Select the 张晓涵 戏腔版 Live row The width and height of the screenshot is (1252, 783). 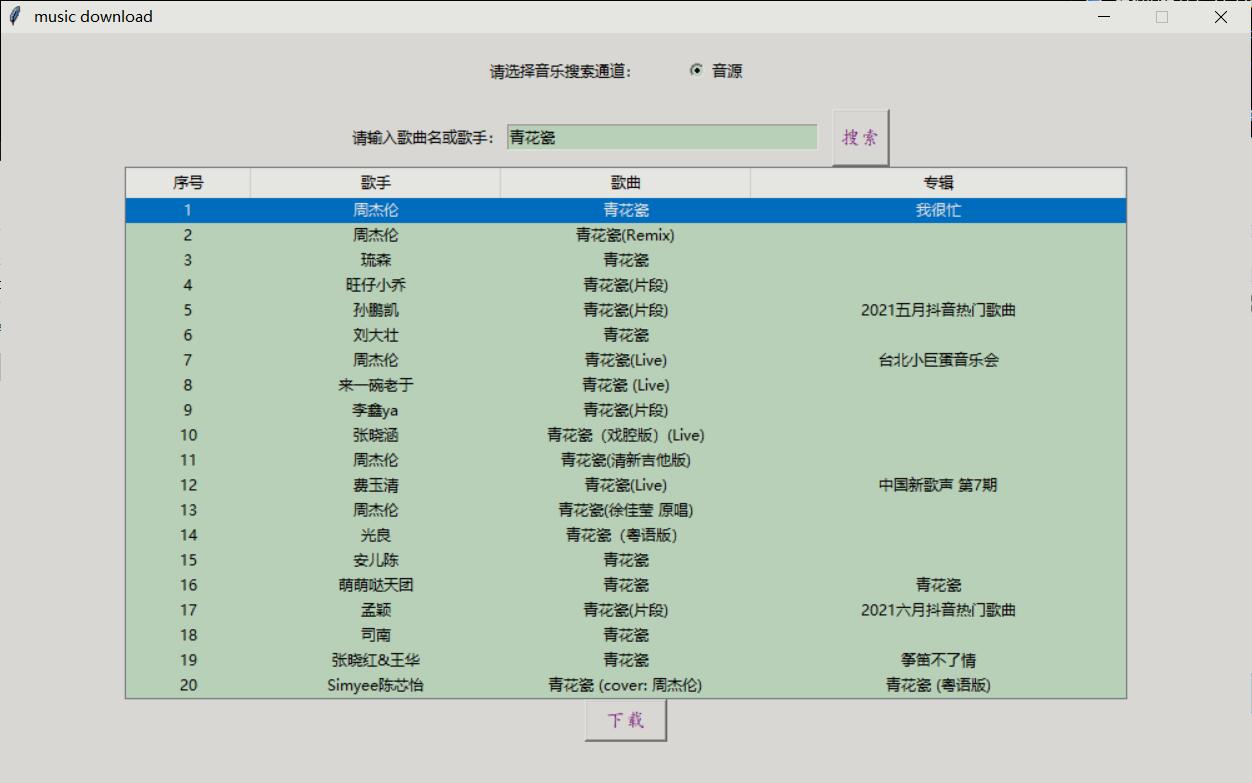[x=625, y=435]
